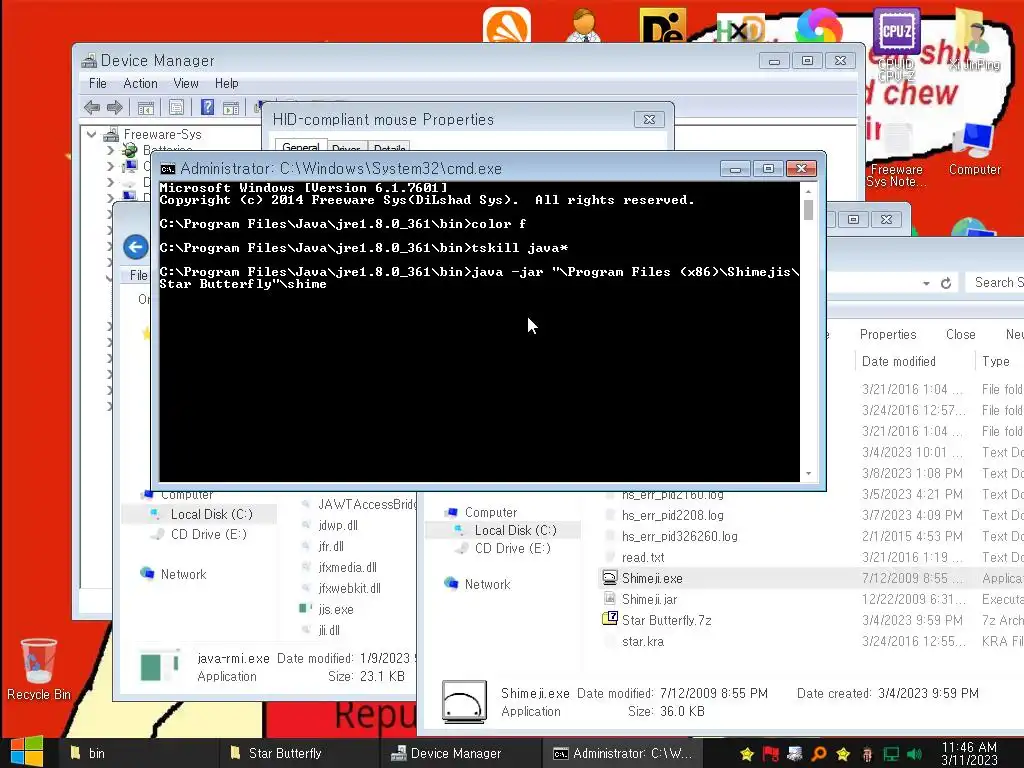
Task: Click Date modified column header
Action: [x=899, y=361]
